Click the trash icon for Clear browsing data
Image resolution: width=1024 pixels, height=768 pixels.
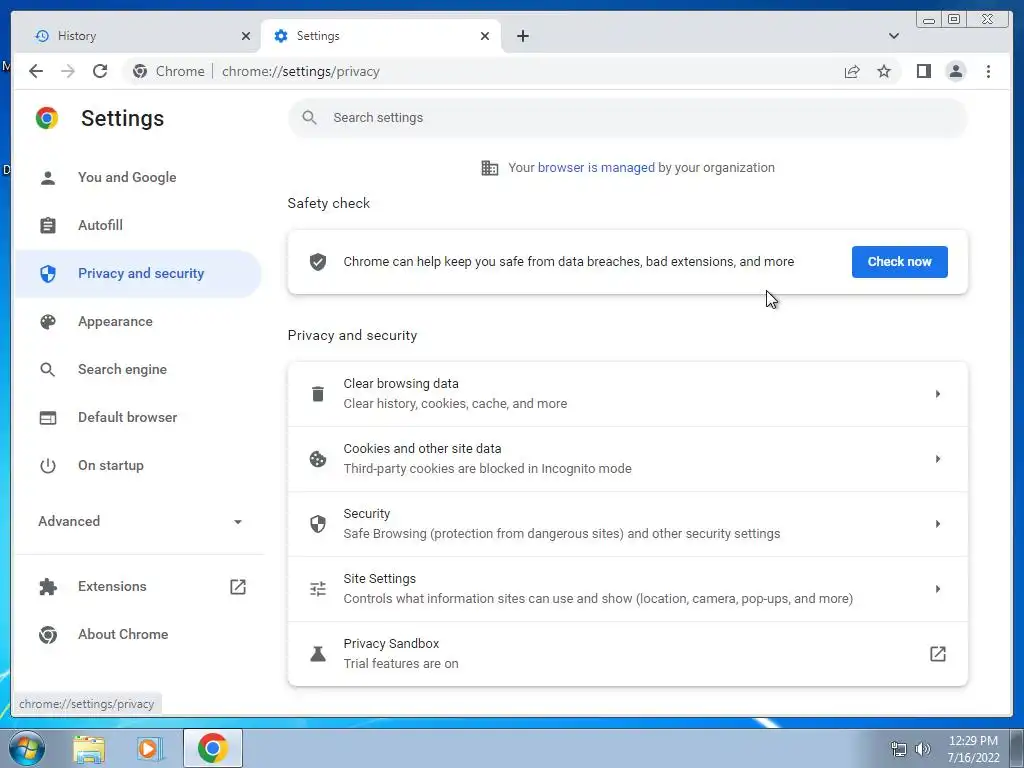pos(318,394)
